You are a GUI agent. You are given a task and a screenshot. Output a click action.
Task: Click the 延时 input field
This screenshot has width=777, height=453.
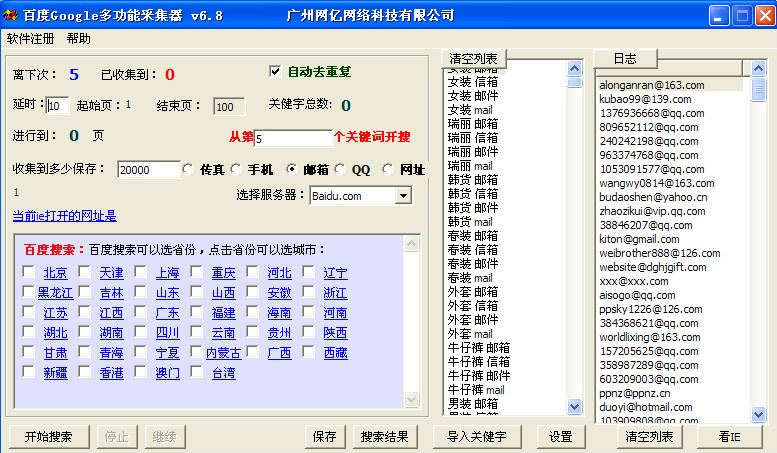(x=57, y=106)
